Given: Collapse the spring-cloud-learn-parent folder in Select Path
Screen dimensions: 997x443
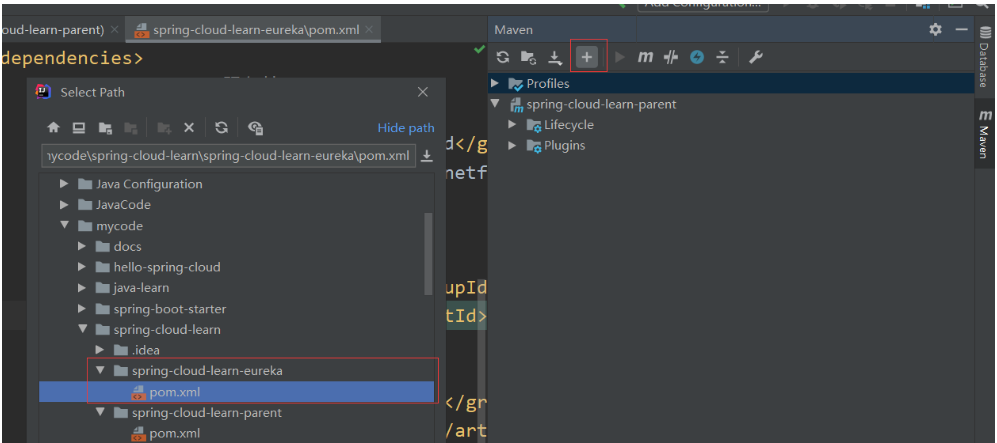Looking at the screenshot, I should coord(100,412).
